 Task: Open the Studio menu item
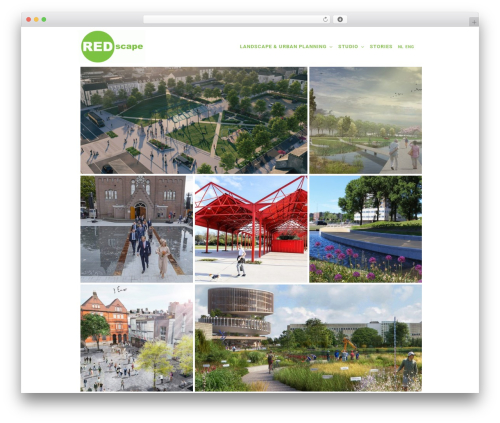tap(348, 47)
